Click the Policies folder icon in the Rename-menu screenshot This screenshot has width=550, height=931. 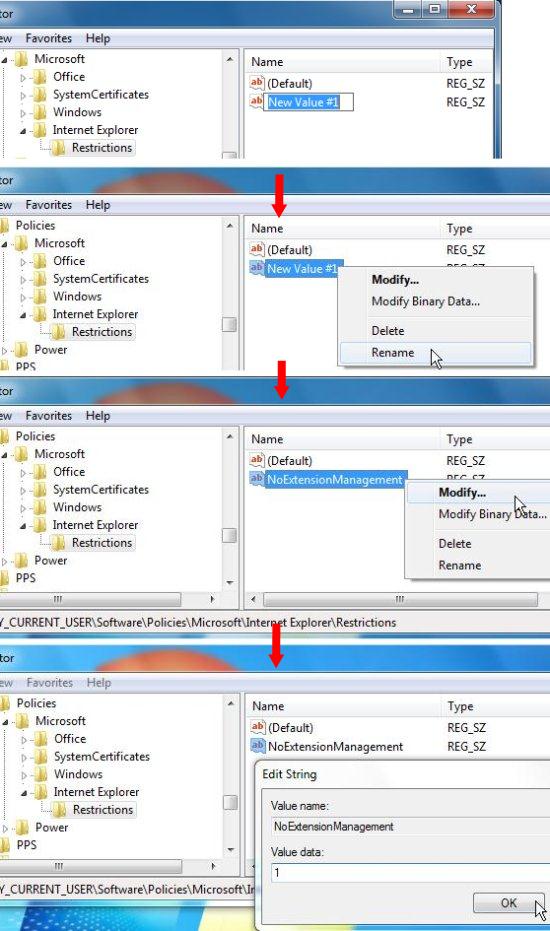pos(5,226)
